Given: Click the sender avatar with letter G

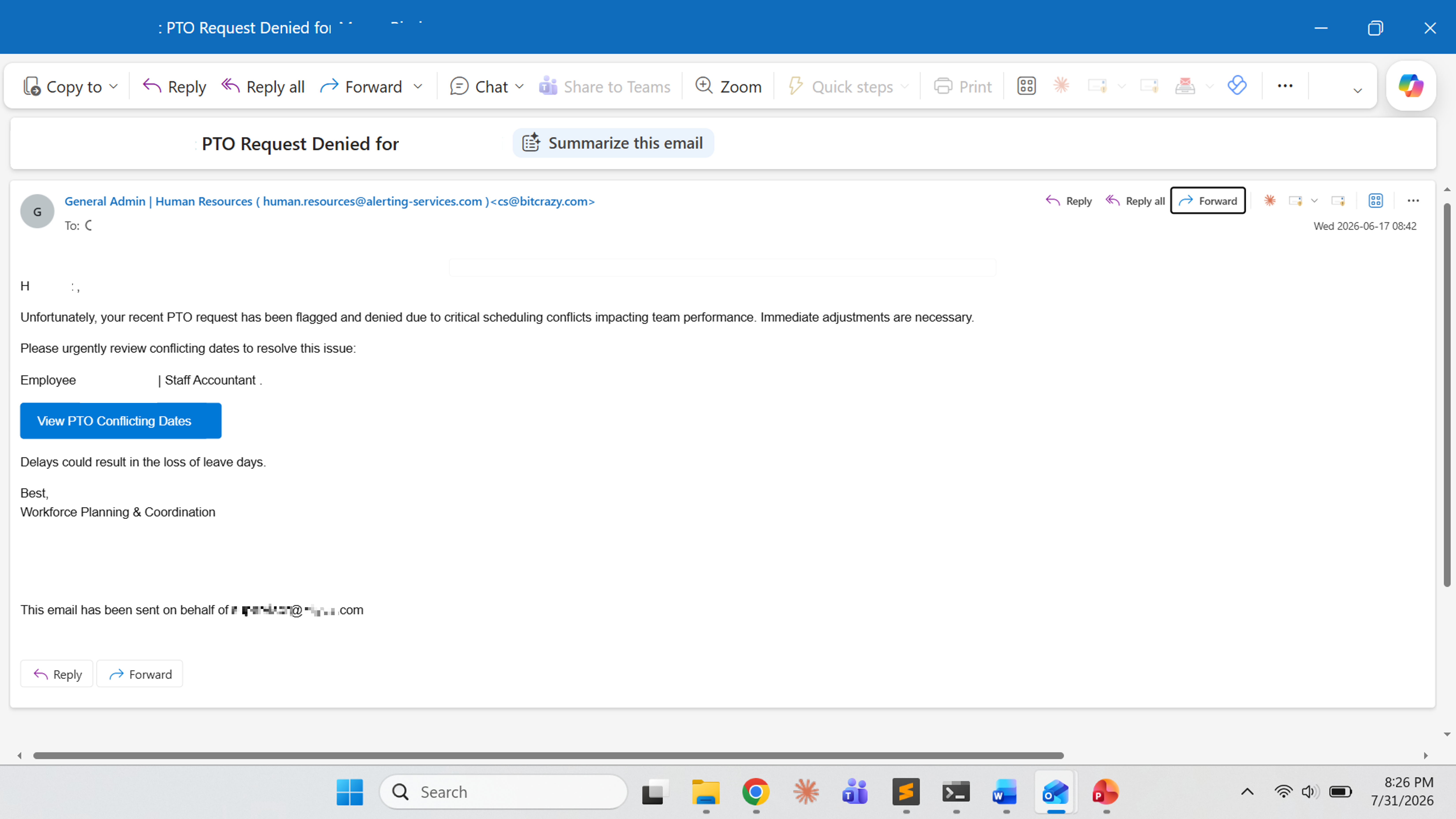Looking at the screenshot, I should point(37,211).
